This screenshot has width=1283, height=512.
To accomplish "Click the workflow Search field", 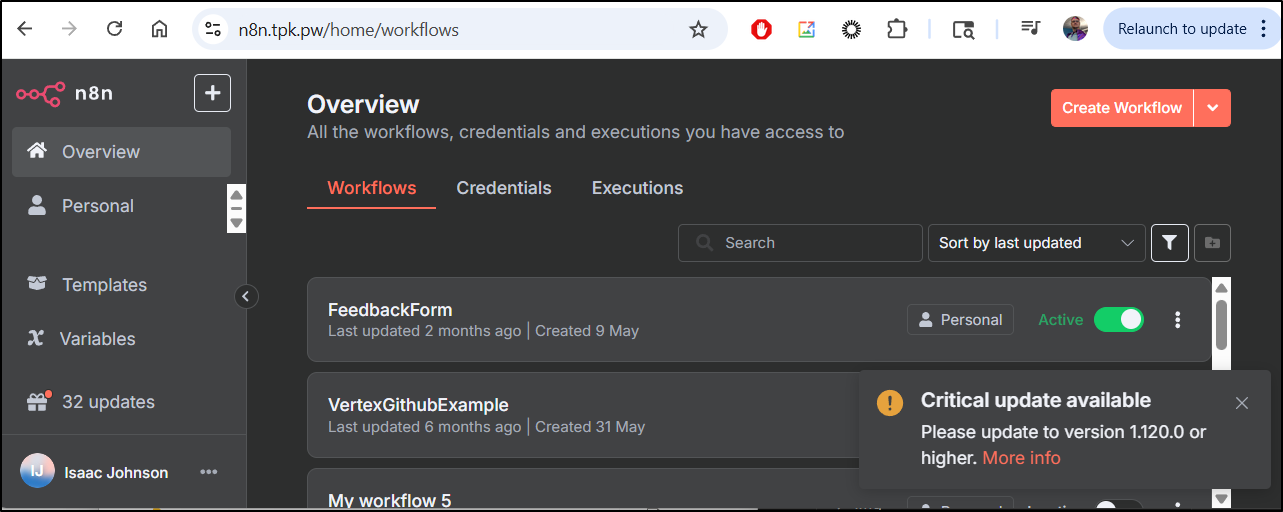I will (x=800, y=243).
